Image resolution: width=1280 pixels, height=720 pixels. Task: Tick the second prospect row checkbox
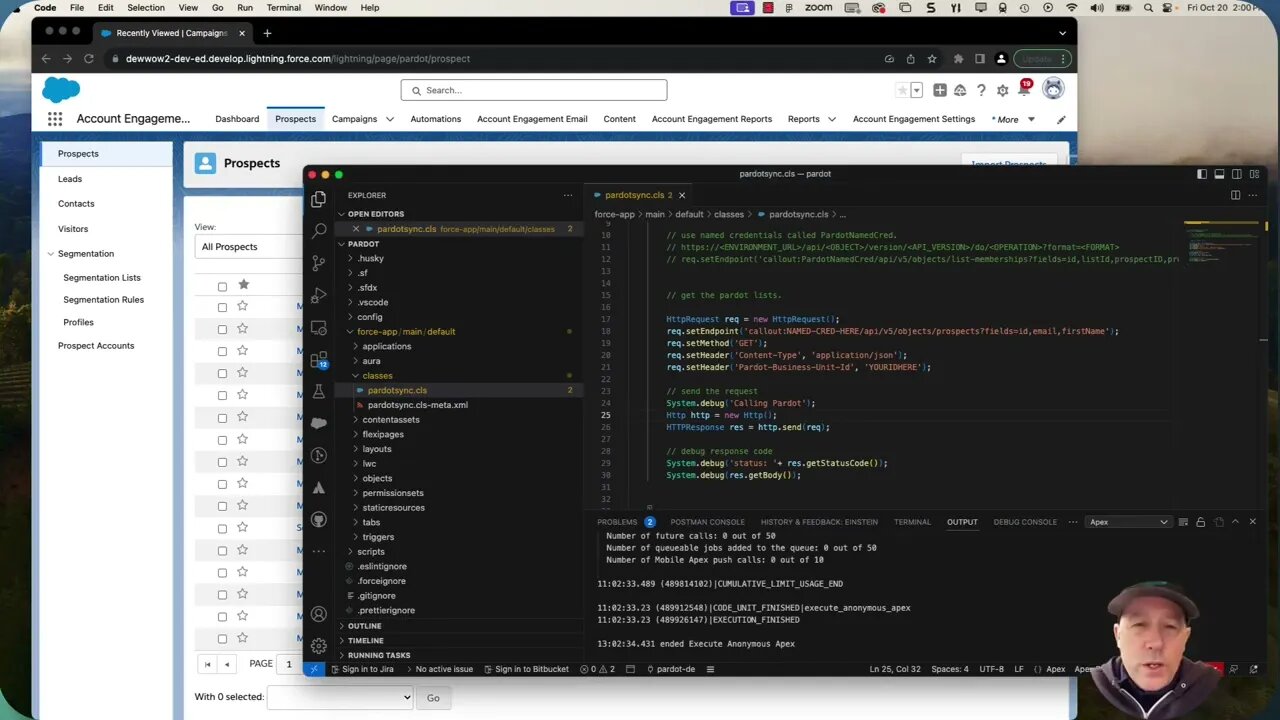222,329
